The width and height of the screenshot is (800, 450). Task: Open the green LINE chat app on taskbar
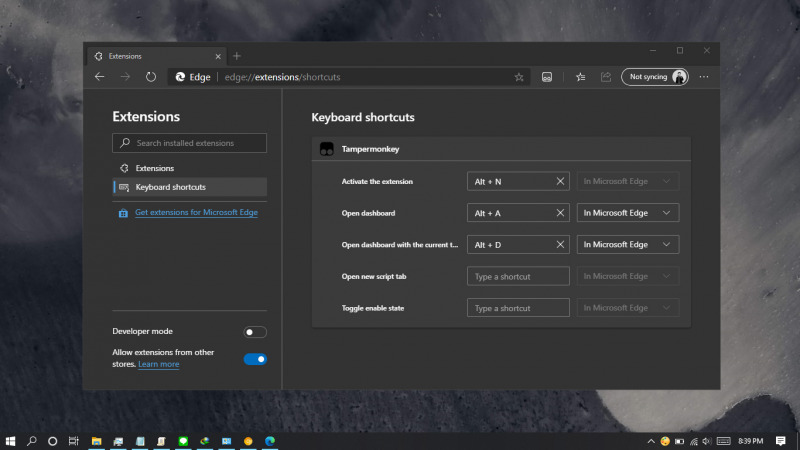(x=183, y=441)
